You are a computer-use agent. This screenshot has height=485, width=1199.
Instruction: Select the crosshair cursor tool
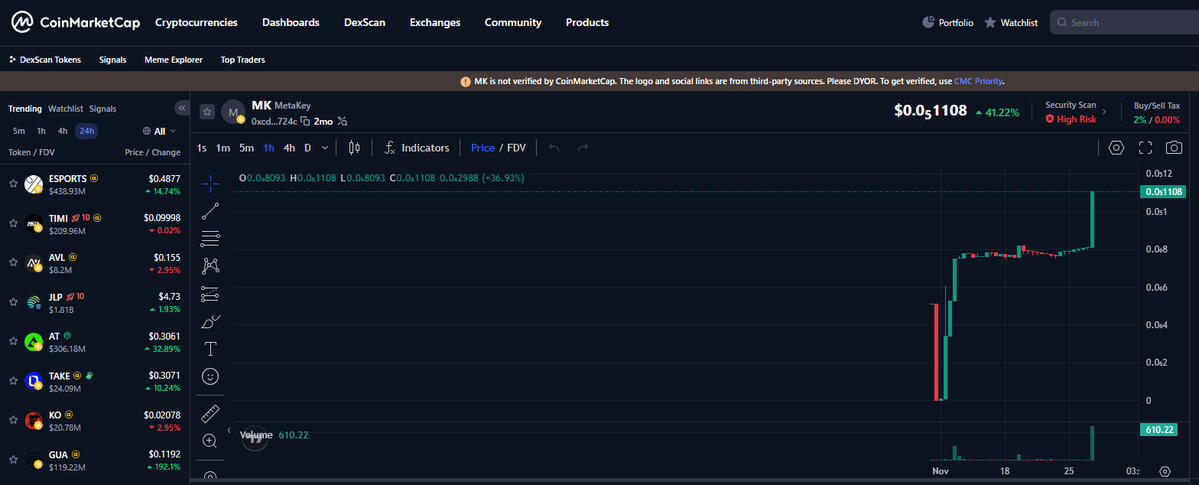[x=210, y=182]
